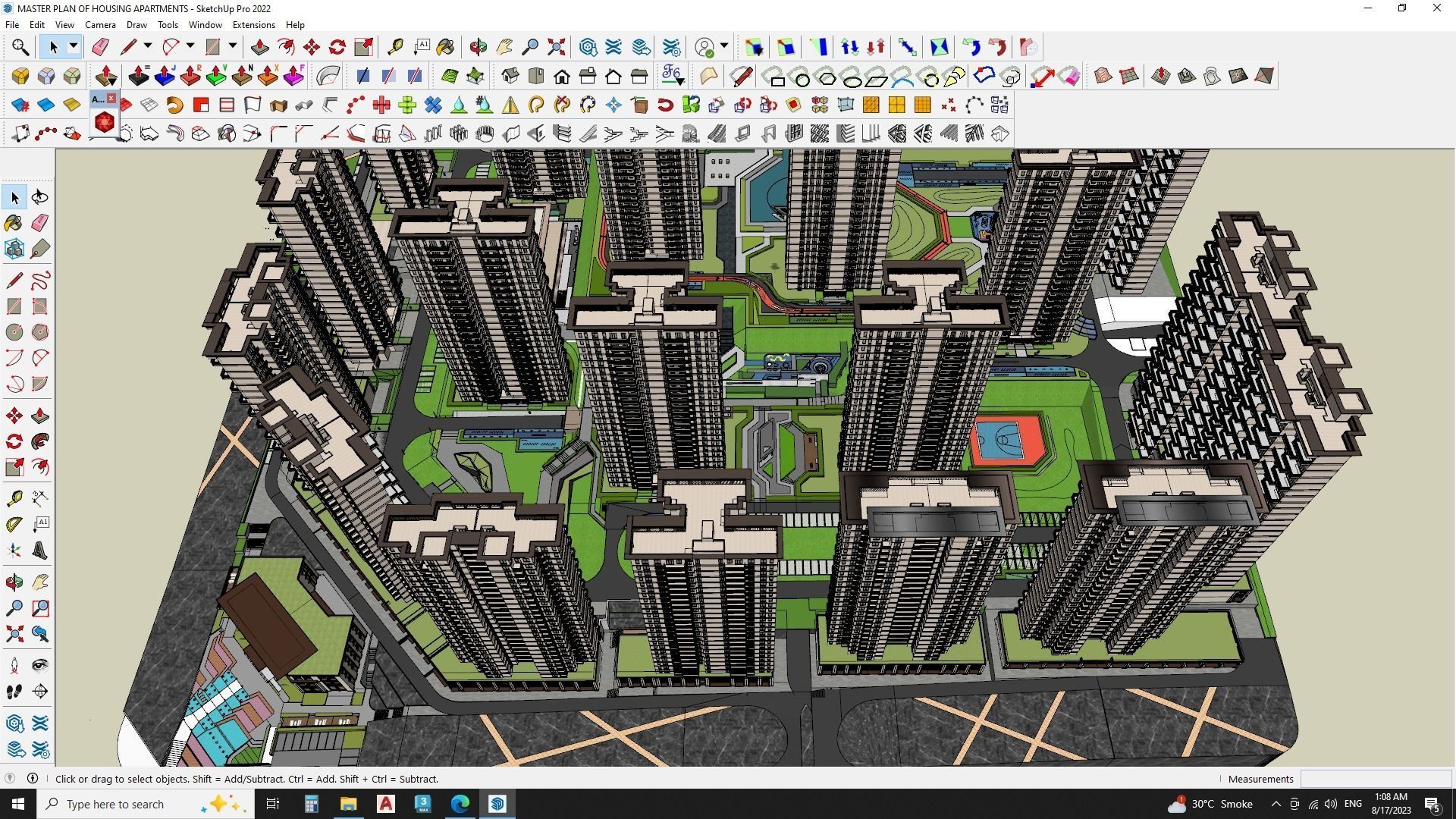Open the Draw menu
Image resolution: width=1456 pixels, height=819 pixels.
pos(136,25)
